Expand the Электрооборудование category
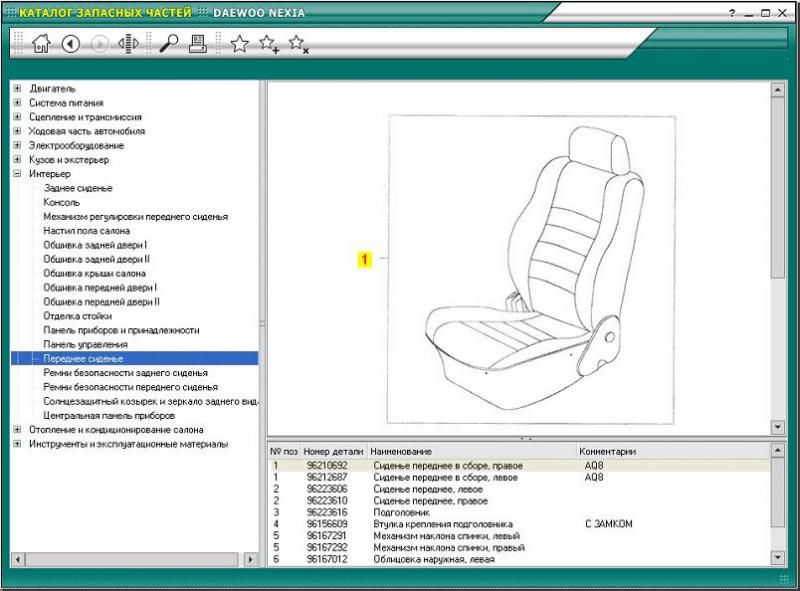 (17, 145)
